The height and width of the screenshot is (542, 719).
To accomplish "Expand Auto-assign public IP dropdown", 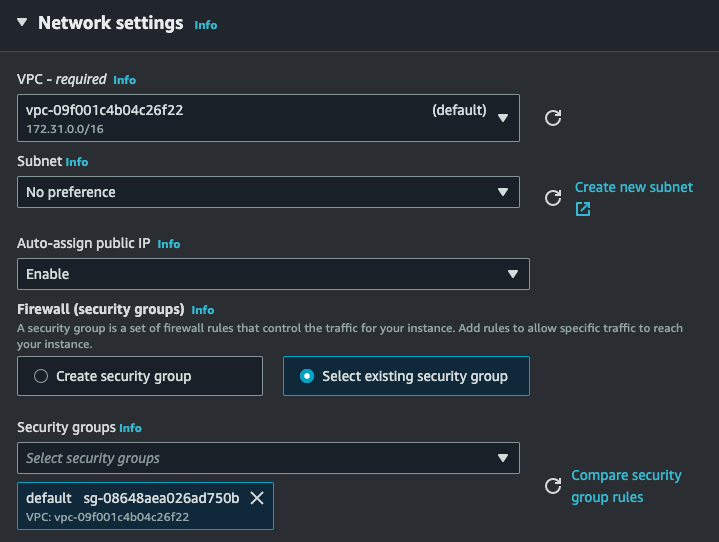I will (273, 274).
